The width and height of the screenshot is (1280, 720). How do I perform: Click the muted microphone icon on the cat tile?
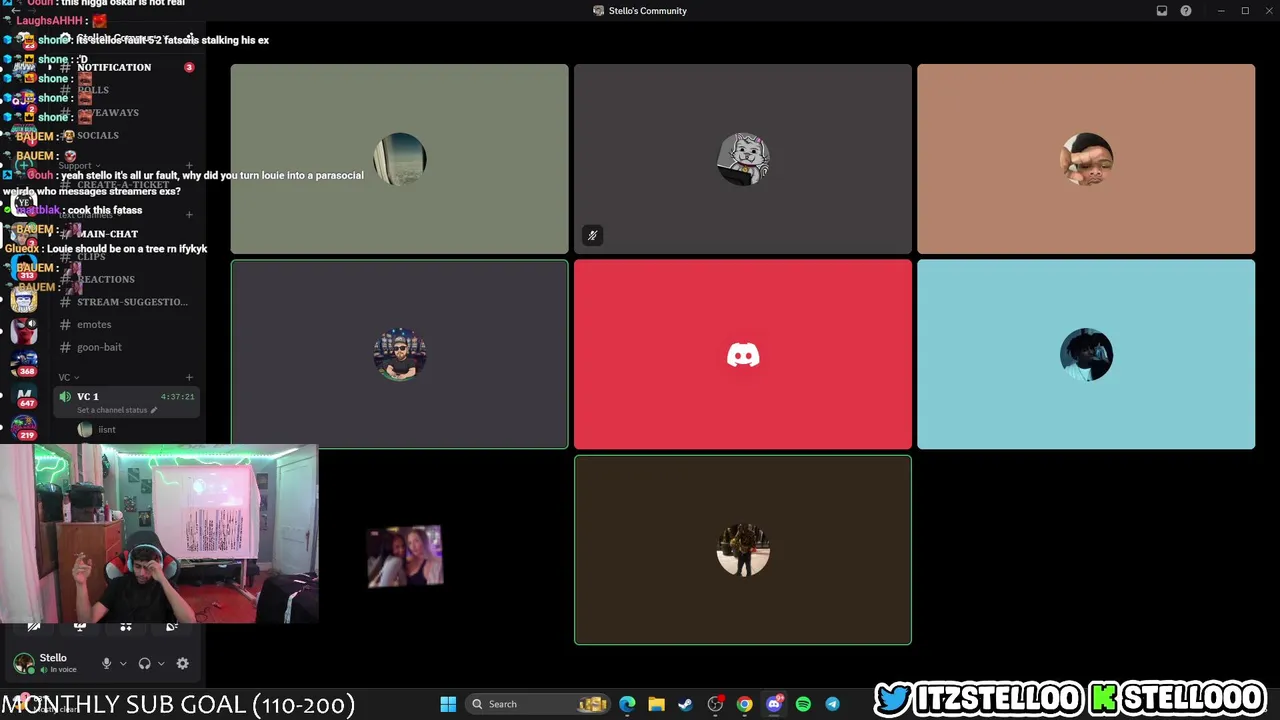(592, 236)
